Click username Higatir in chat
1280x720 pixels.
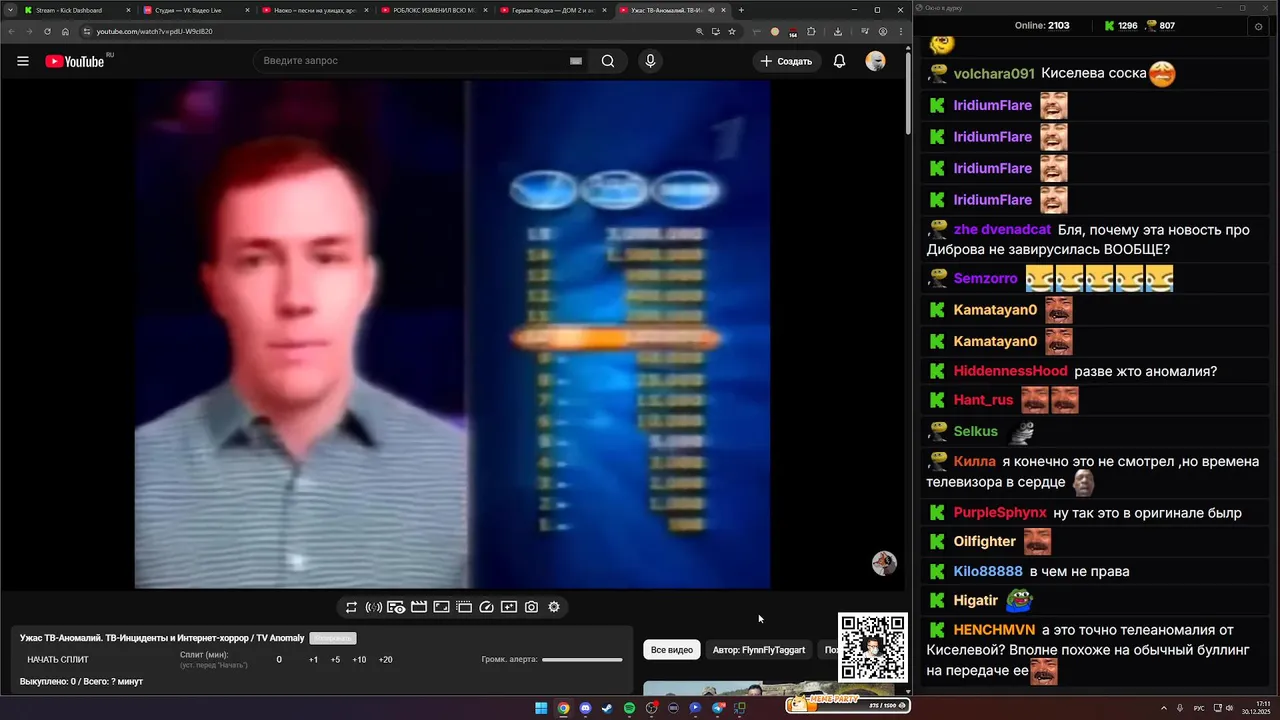pos(975,601)
